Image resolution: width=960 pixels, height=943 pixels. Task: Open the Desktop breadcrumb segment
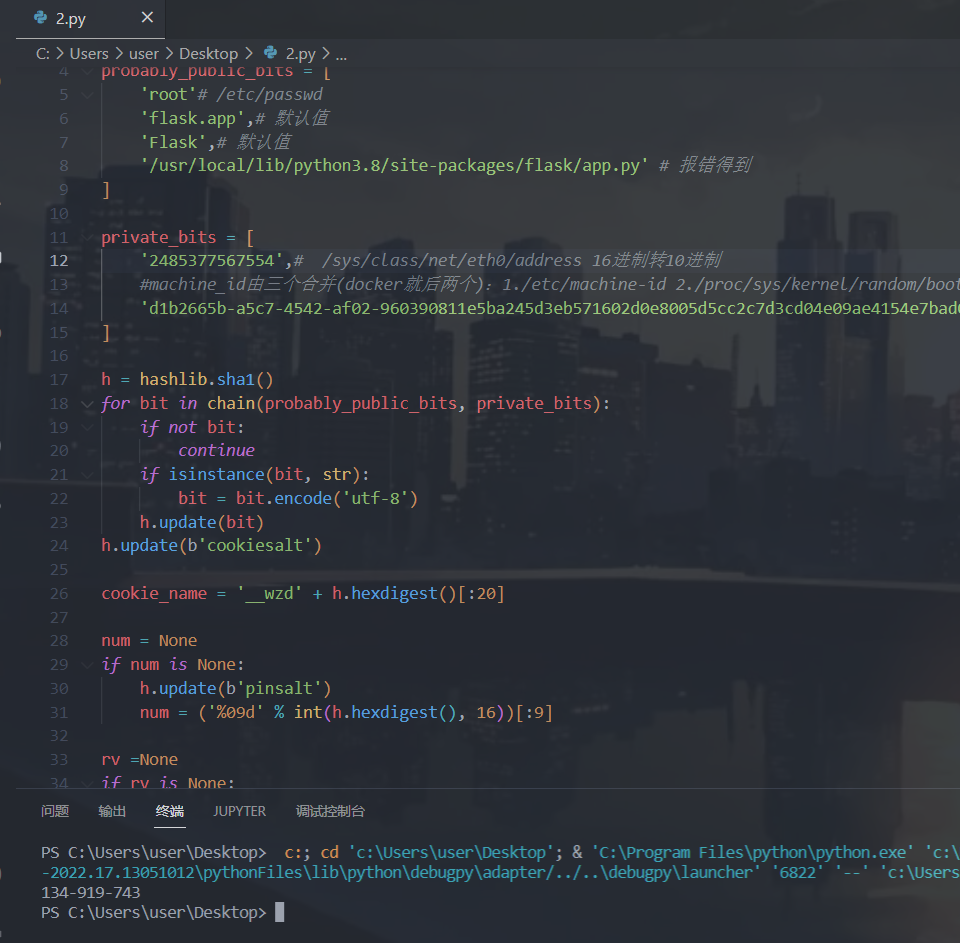pos(208,54)
